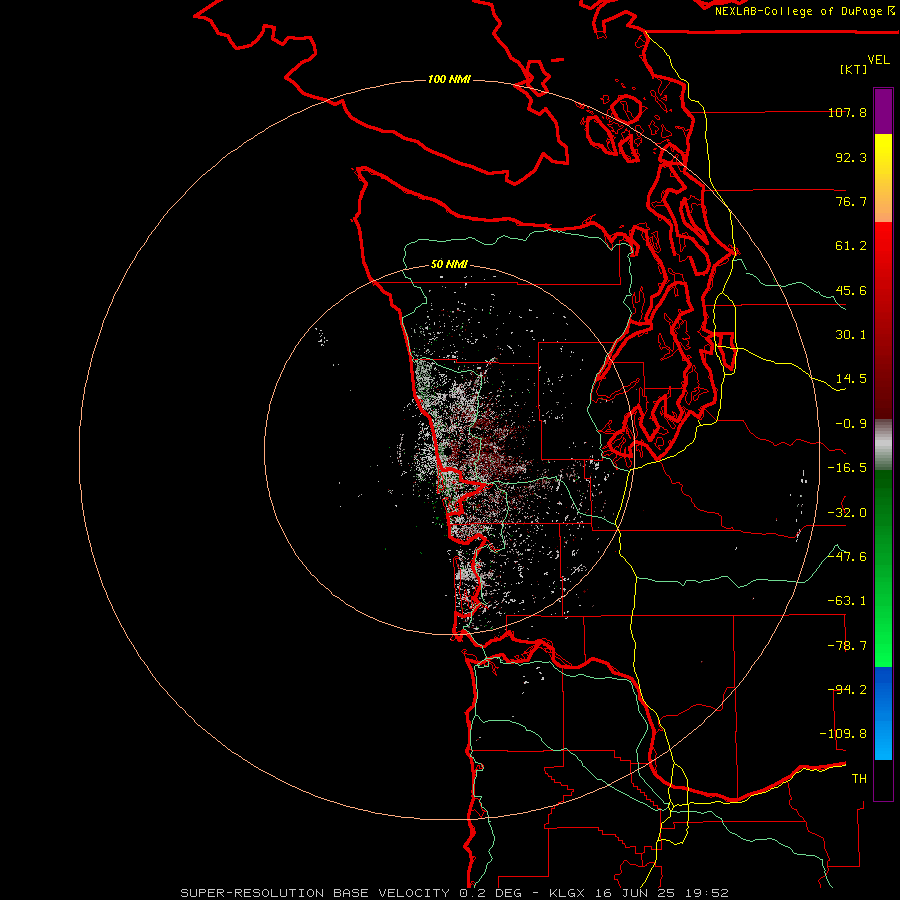Click the 50 NMI range ring label
Image resolution: width=900 pixels, height=900 pixels.
click(x=449, y=265)
